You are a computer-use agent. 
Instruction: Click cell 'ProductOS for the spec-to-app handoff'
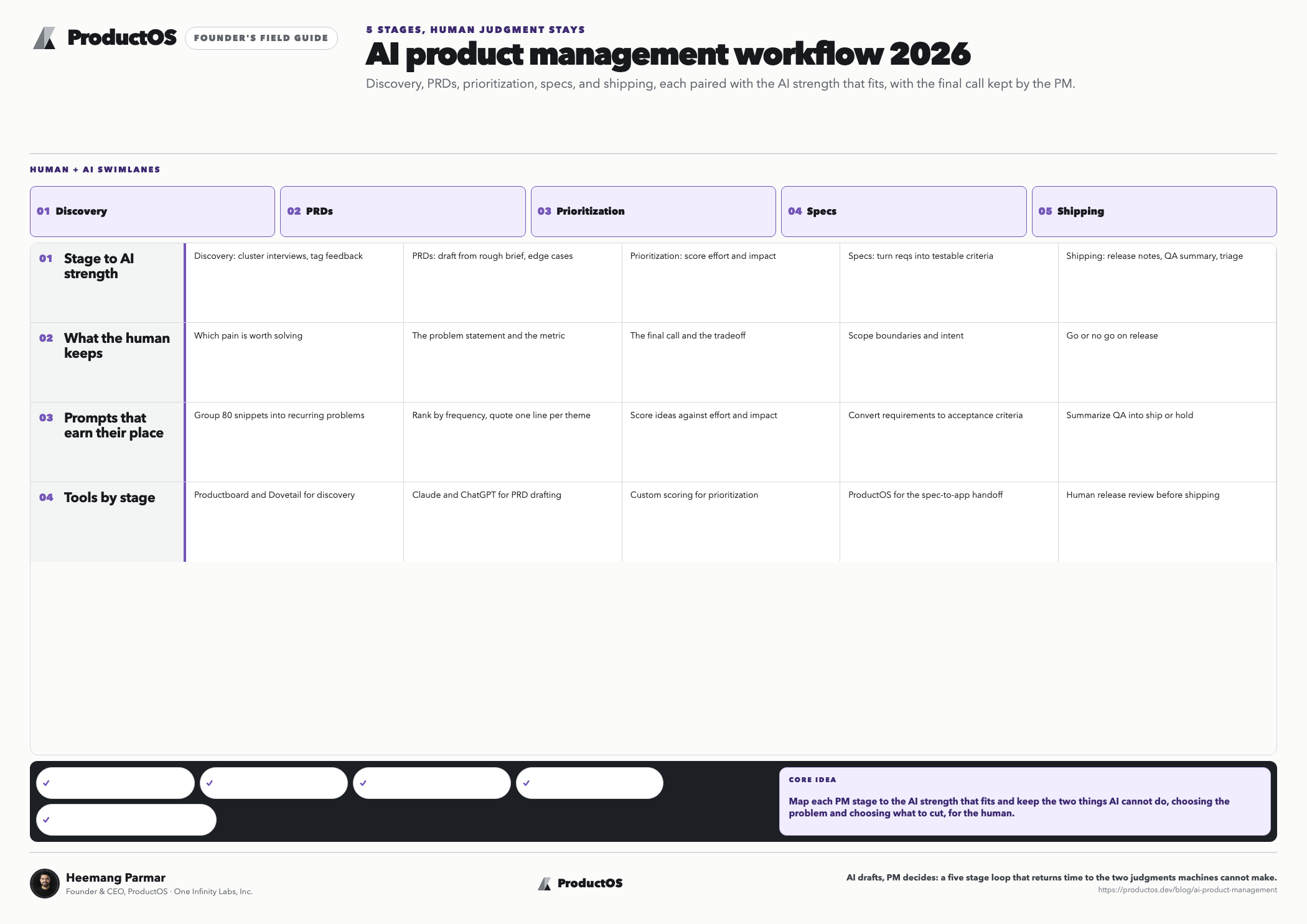tap(949, 521)
